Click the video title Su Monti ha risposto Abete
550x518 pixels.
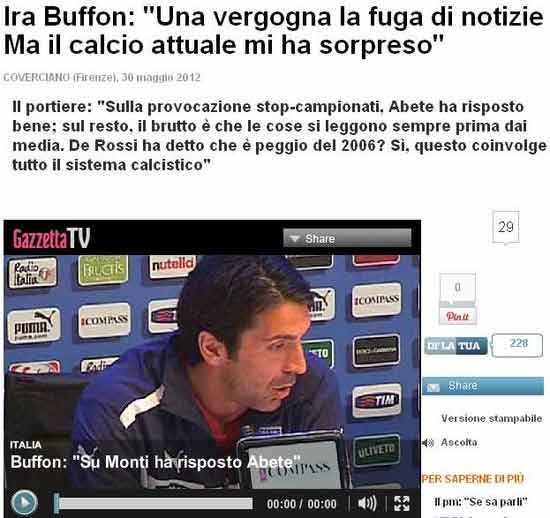155,462
